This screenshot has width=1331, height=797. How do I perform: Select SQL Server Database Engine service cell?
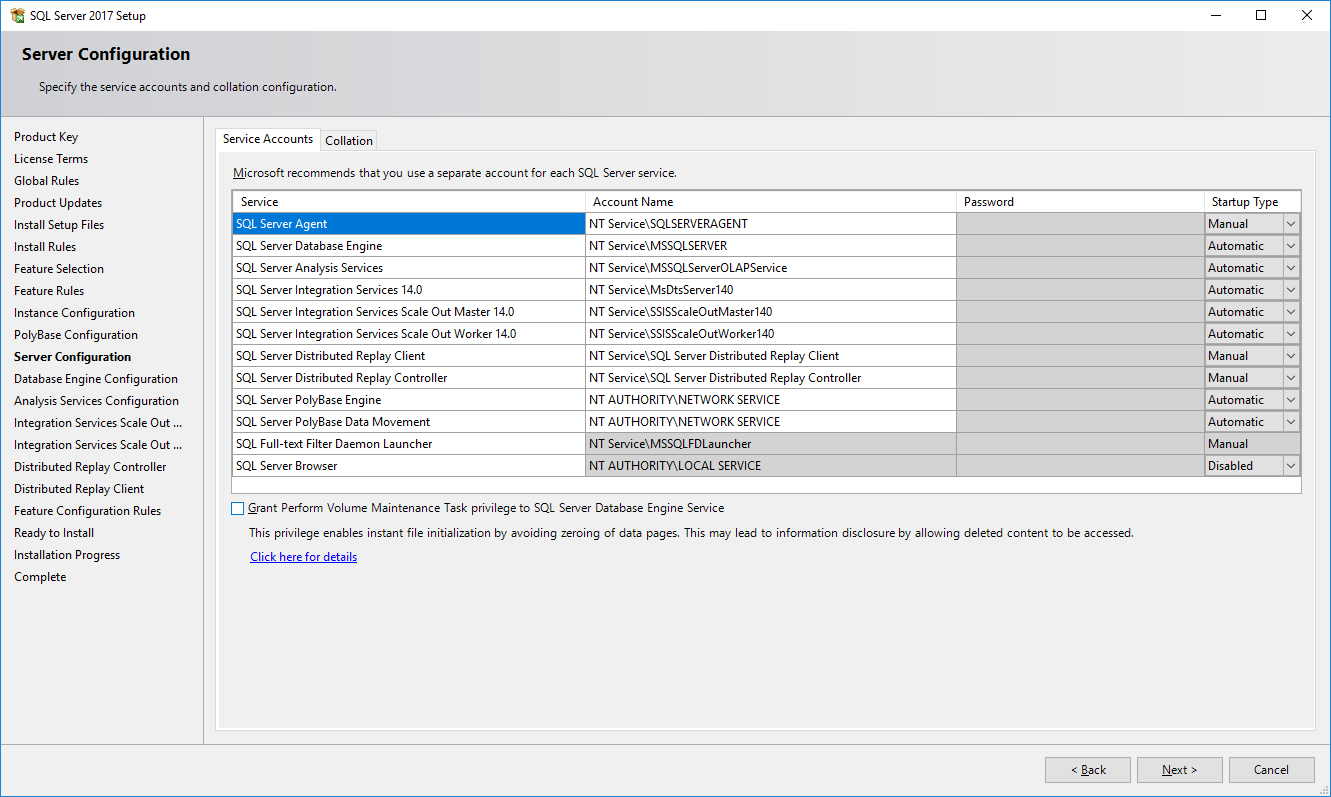coord(409,246)
